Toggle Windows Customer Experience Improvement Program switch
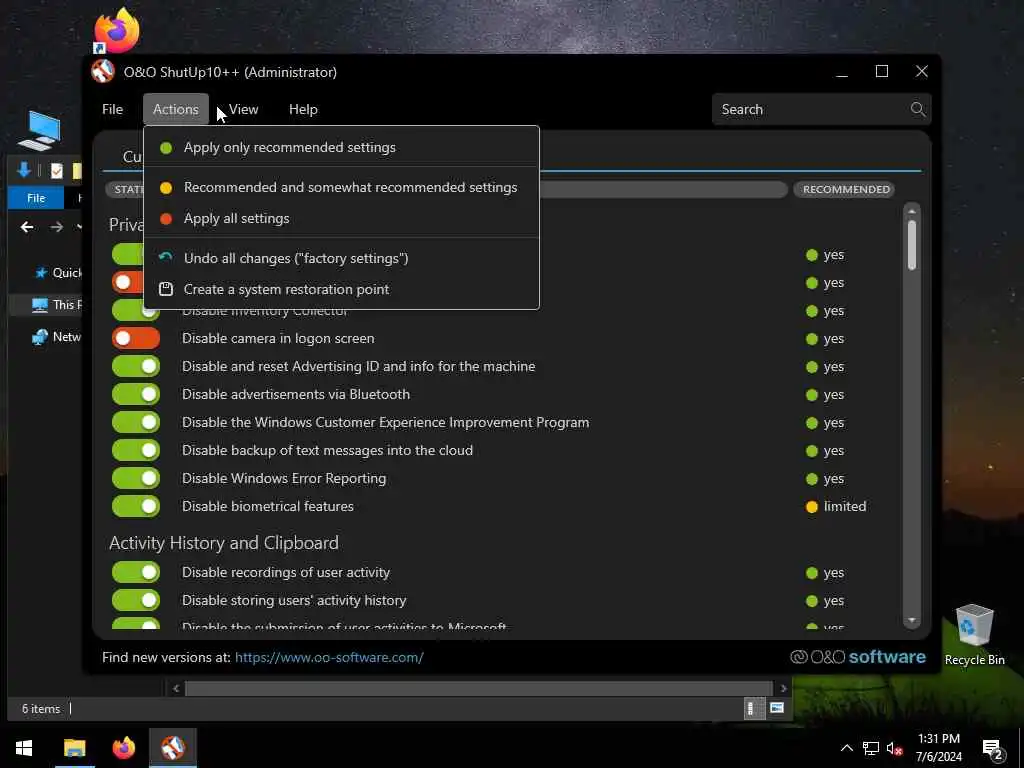1024x768 pixels. click(136, 423)
